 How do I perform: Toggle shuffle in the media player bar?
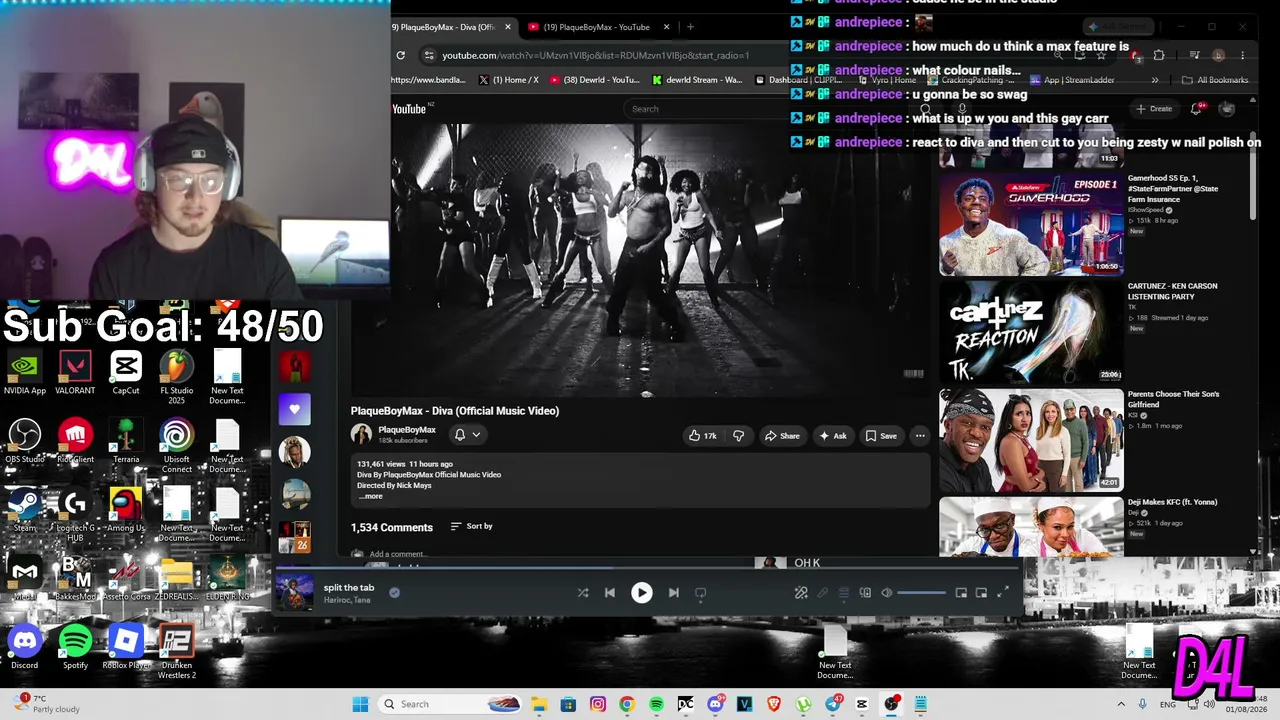[x=583, y=593]
